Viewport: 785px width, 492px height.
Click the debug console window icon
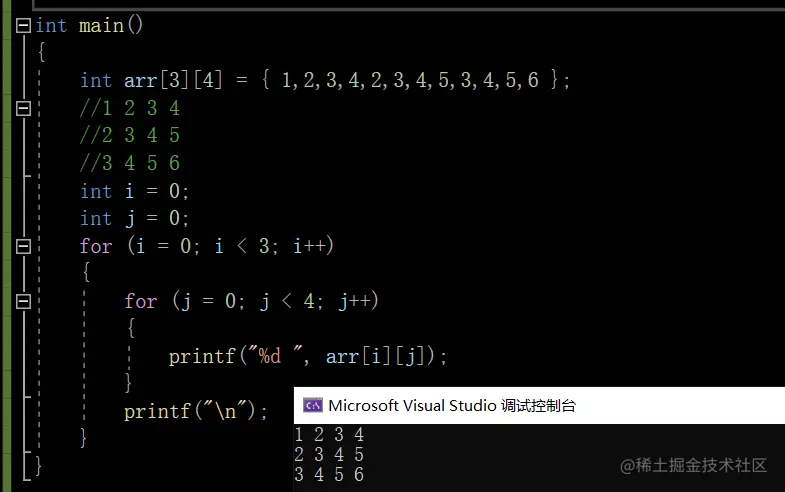[313, 405]
